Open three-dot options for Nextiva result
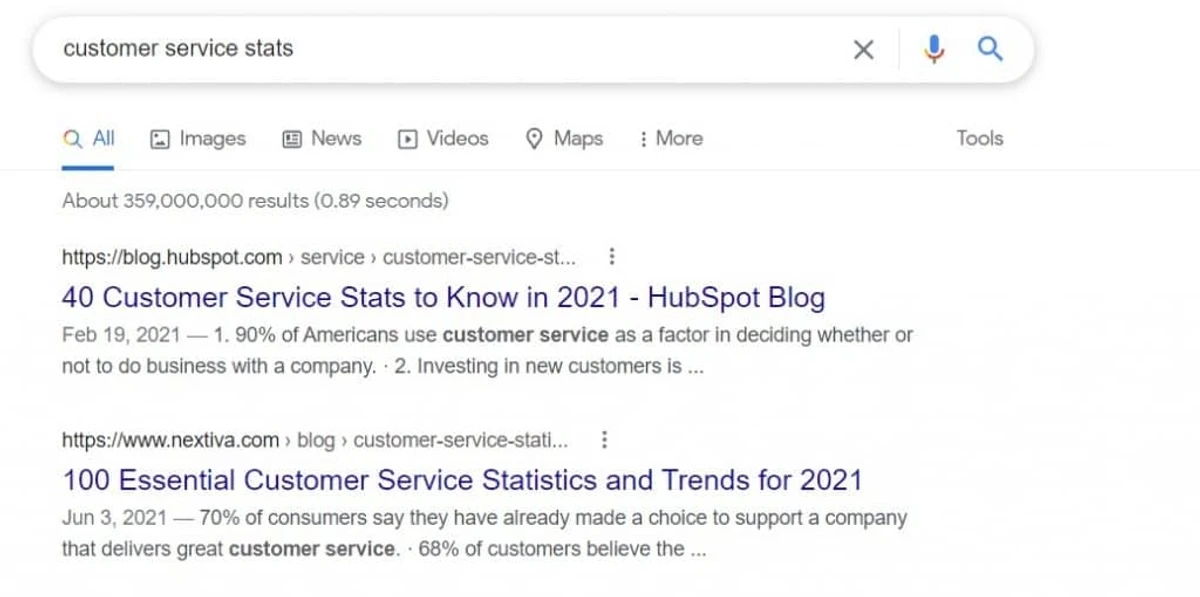 click(604, 440)
